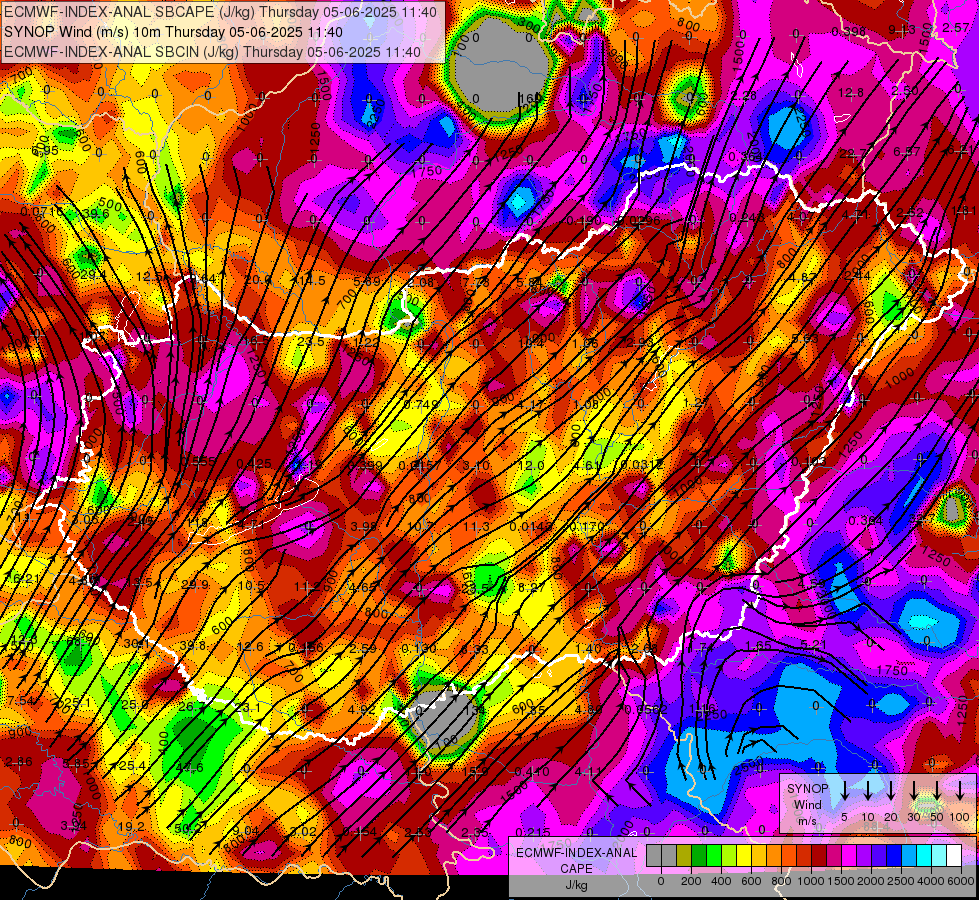Click the 50 m/s wind arrow in legend

(937, 790)
